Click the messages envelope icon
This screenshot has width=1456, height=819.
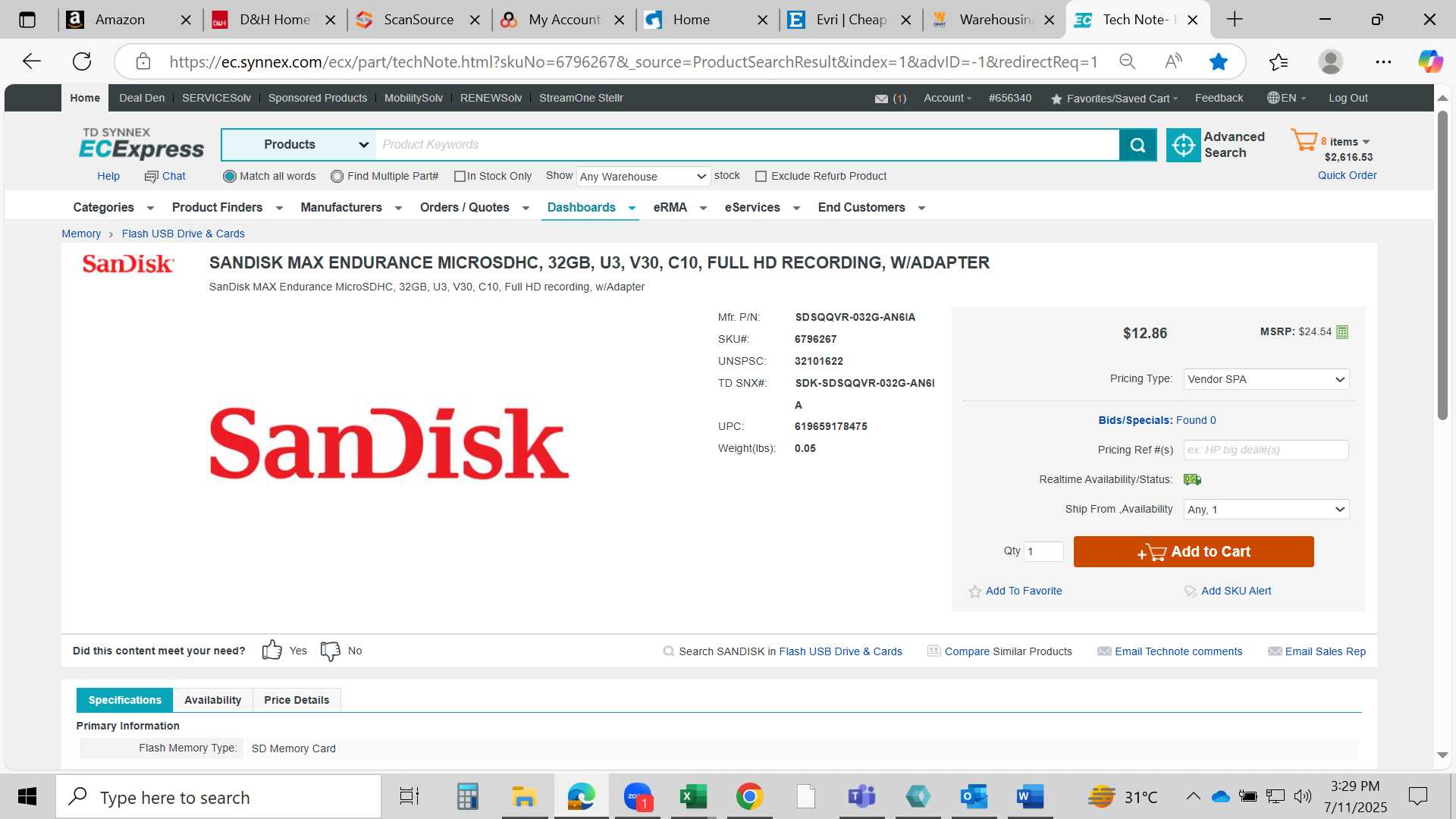pyautogui.click(x=881, y=99)
